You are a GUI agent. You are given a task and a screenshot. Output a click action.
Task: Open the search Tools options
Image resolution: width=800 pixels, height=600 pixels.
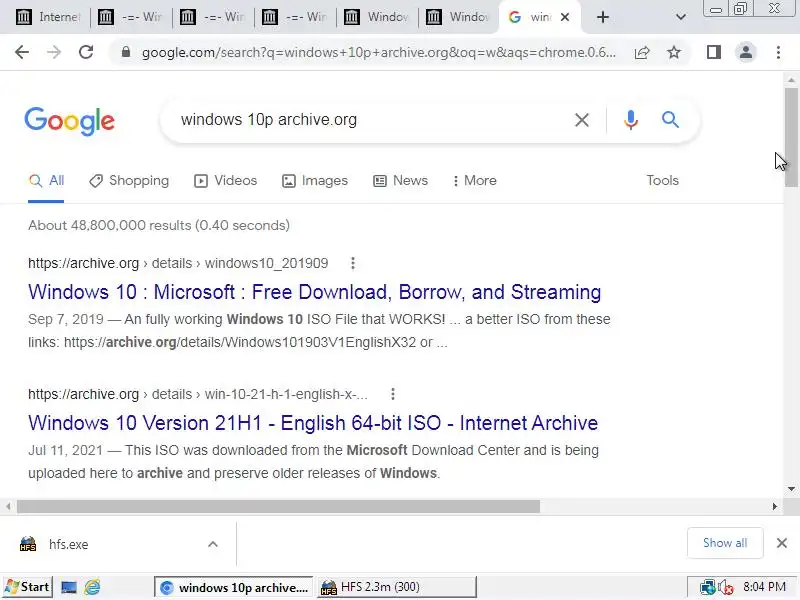[662, 181]
